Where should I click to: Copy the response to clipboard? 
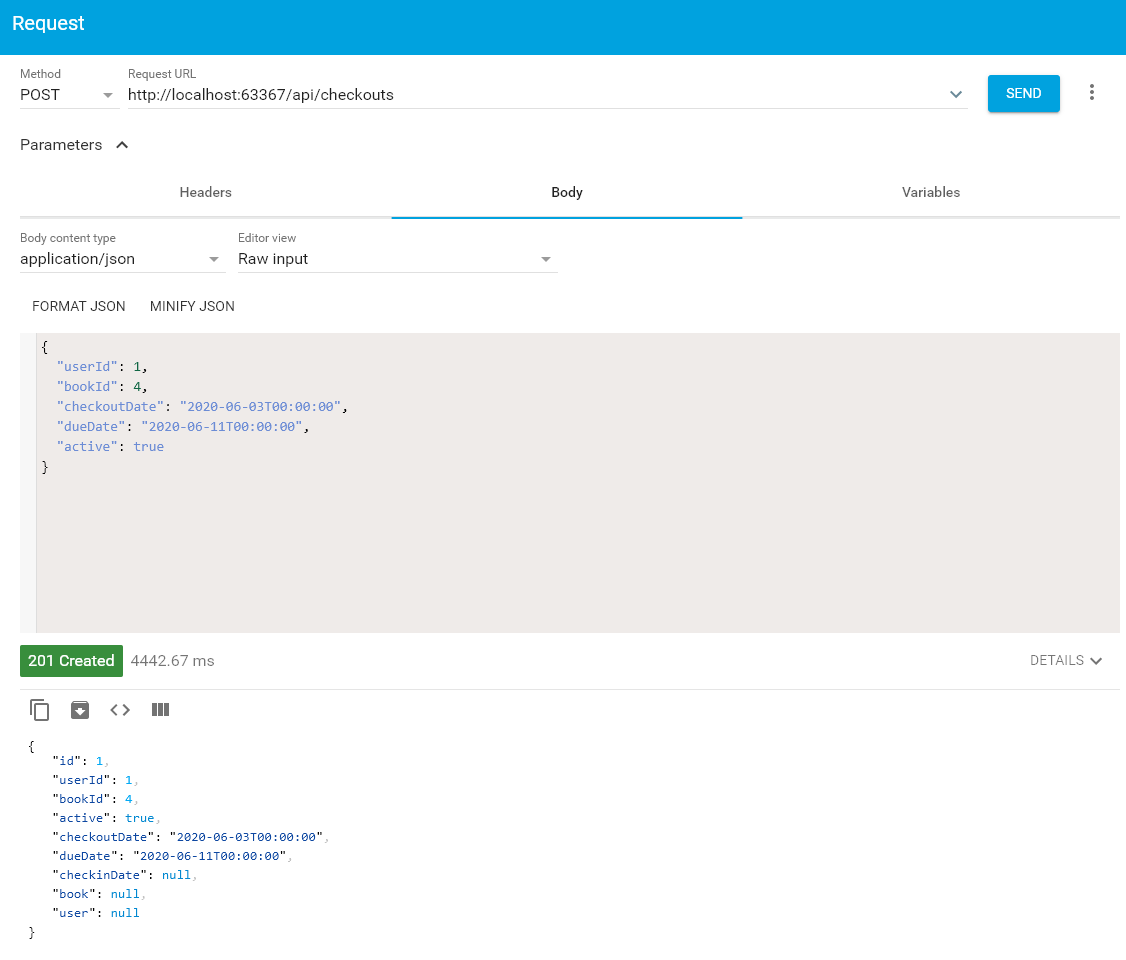(40, 710)
